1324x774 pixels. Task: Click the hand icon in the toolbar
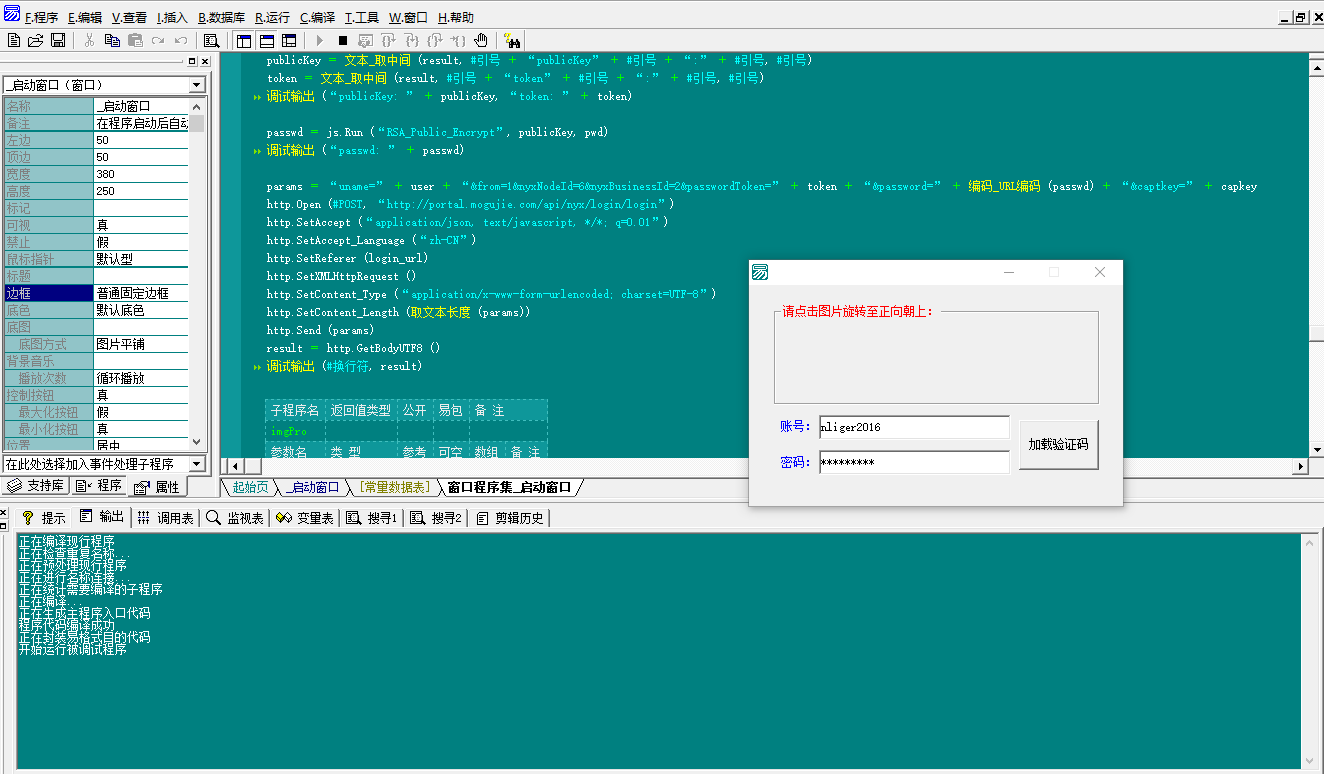[481, 41]
